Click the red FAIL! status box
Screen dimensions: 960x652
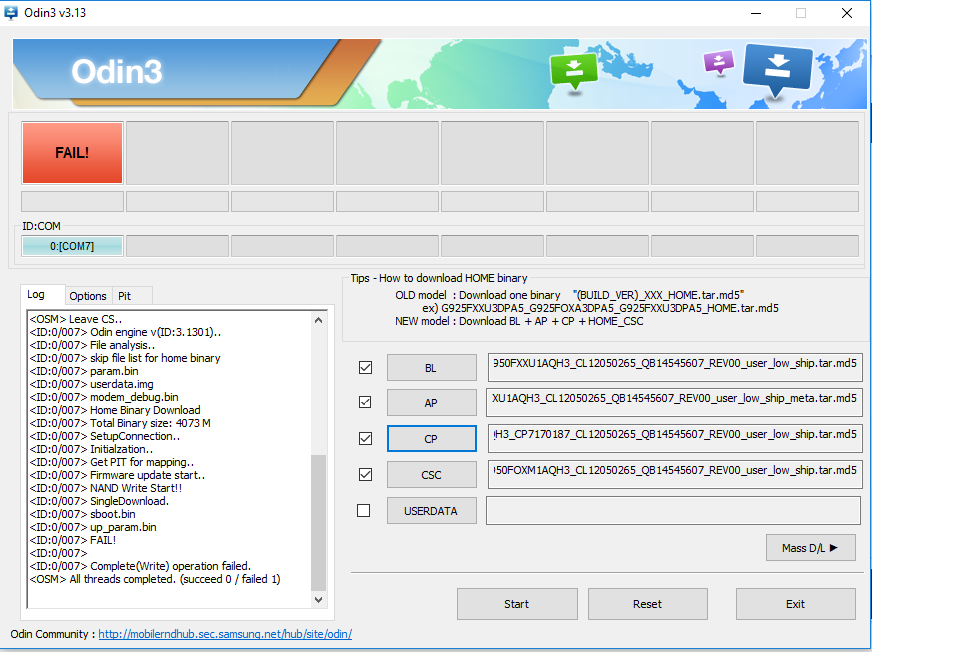pyautogui.click(x=72, y=153)
